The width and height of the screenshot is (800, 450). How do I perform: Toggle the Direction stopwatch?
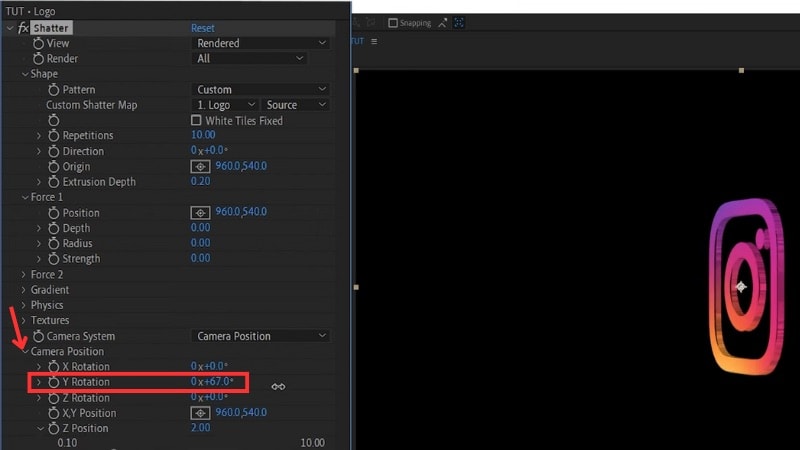[54, 152]
